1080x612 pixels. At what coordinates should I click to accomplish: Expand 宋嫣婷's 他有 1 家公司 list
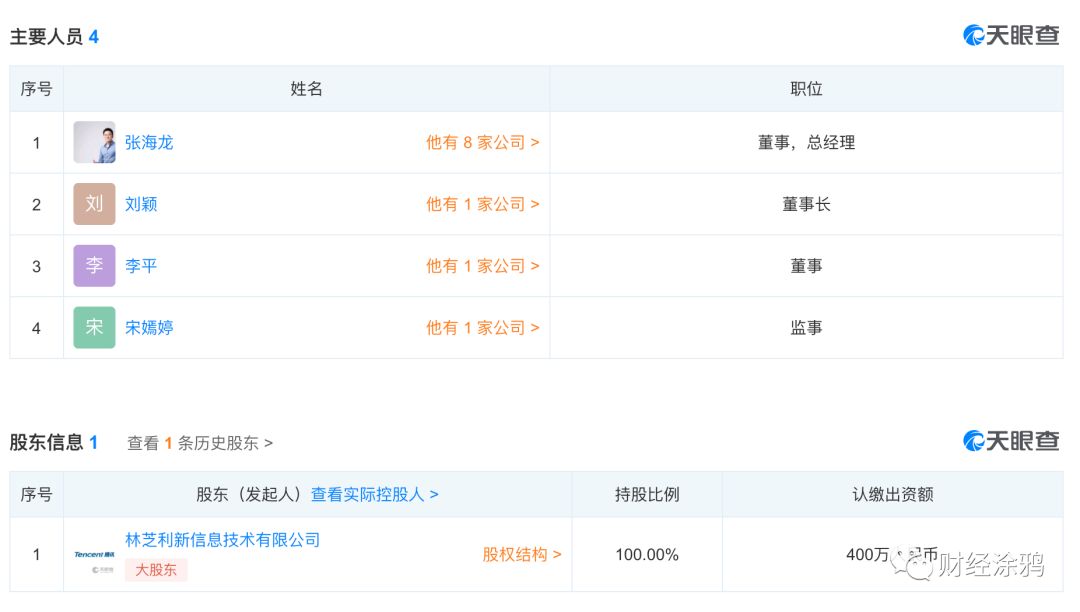pos(482,328)
